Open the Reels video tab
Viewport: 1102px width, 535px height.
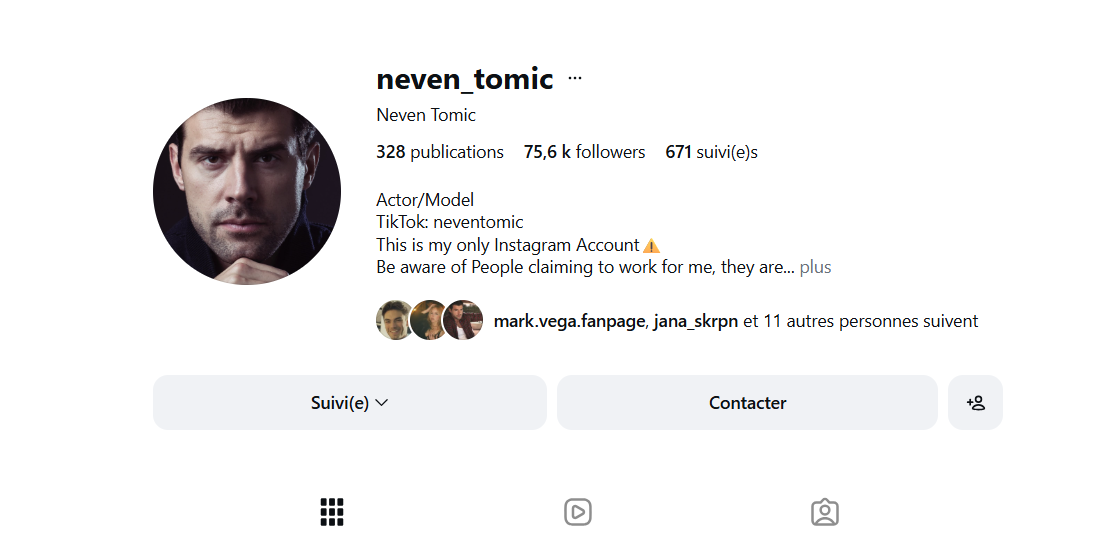[x=578, y=512]
